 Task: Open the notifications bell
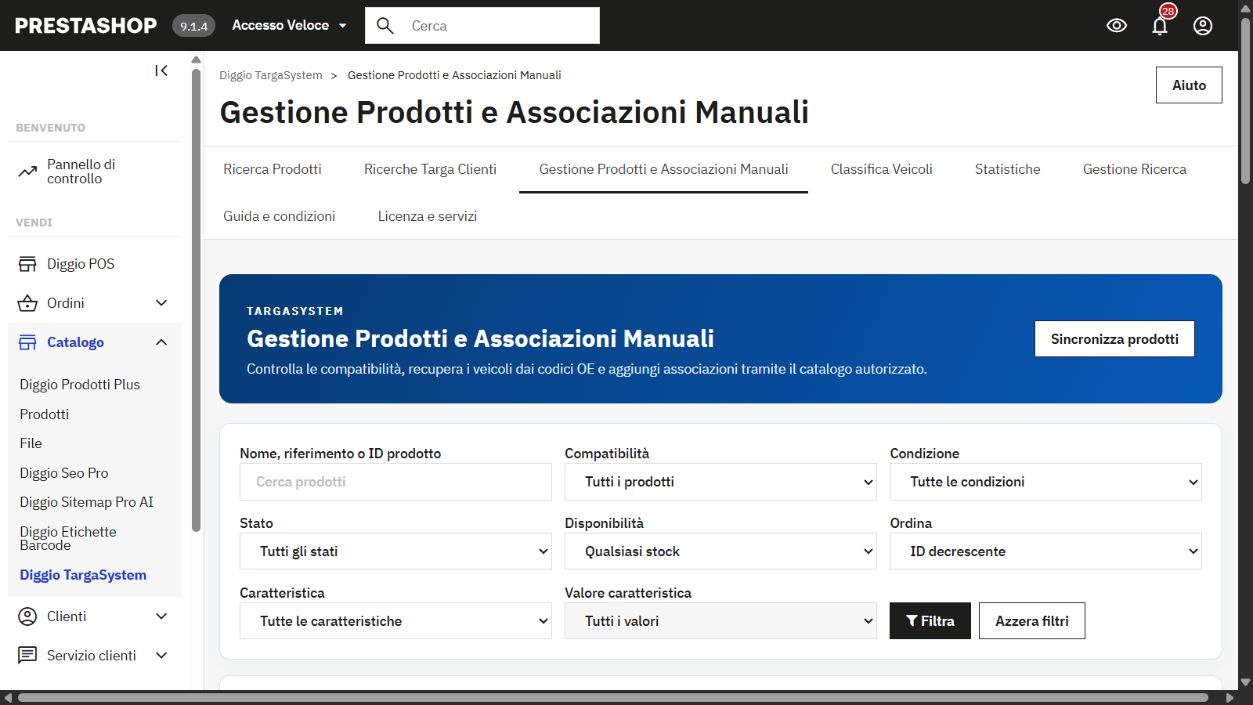1160,26
